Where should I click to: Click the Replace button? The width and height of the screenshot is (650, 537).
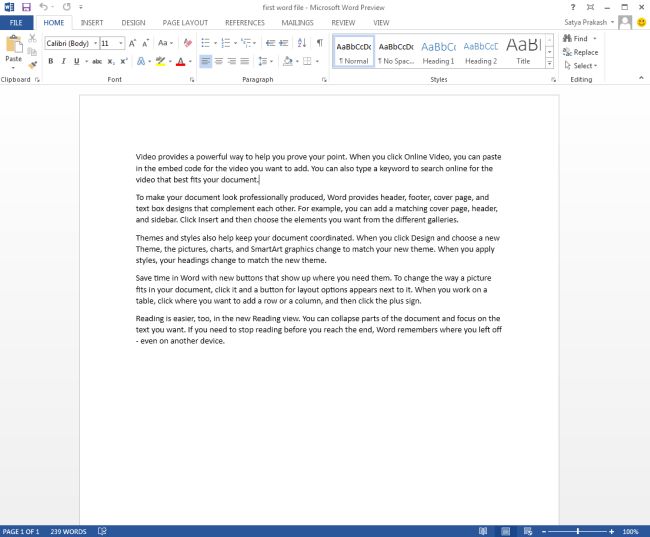[x=580, y=52]
